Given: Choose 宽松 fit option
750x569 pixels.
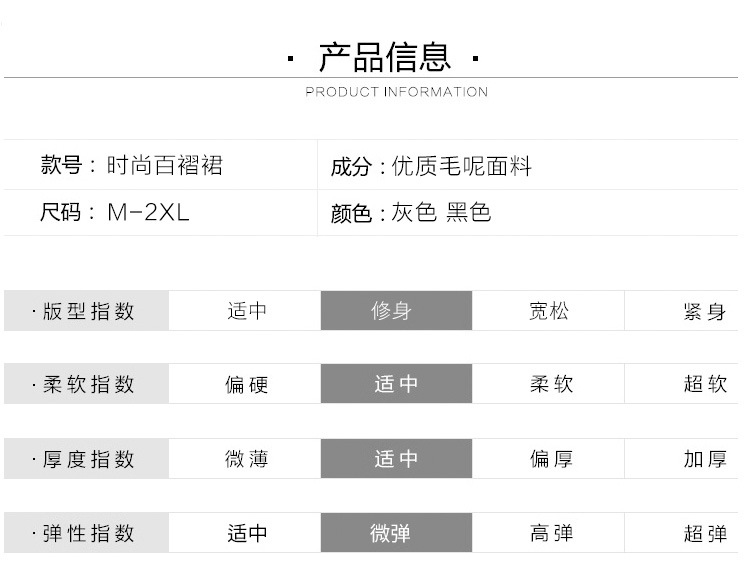Looking at the screenshot, I should point(549,311).
